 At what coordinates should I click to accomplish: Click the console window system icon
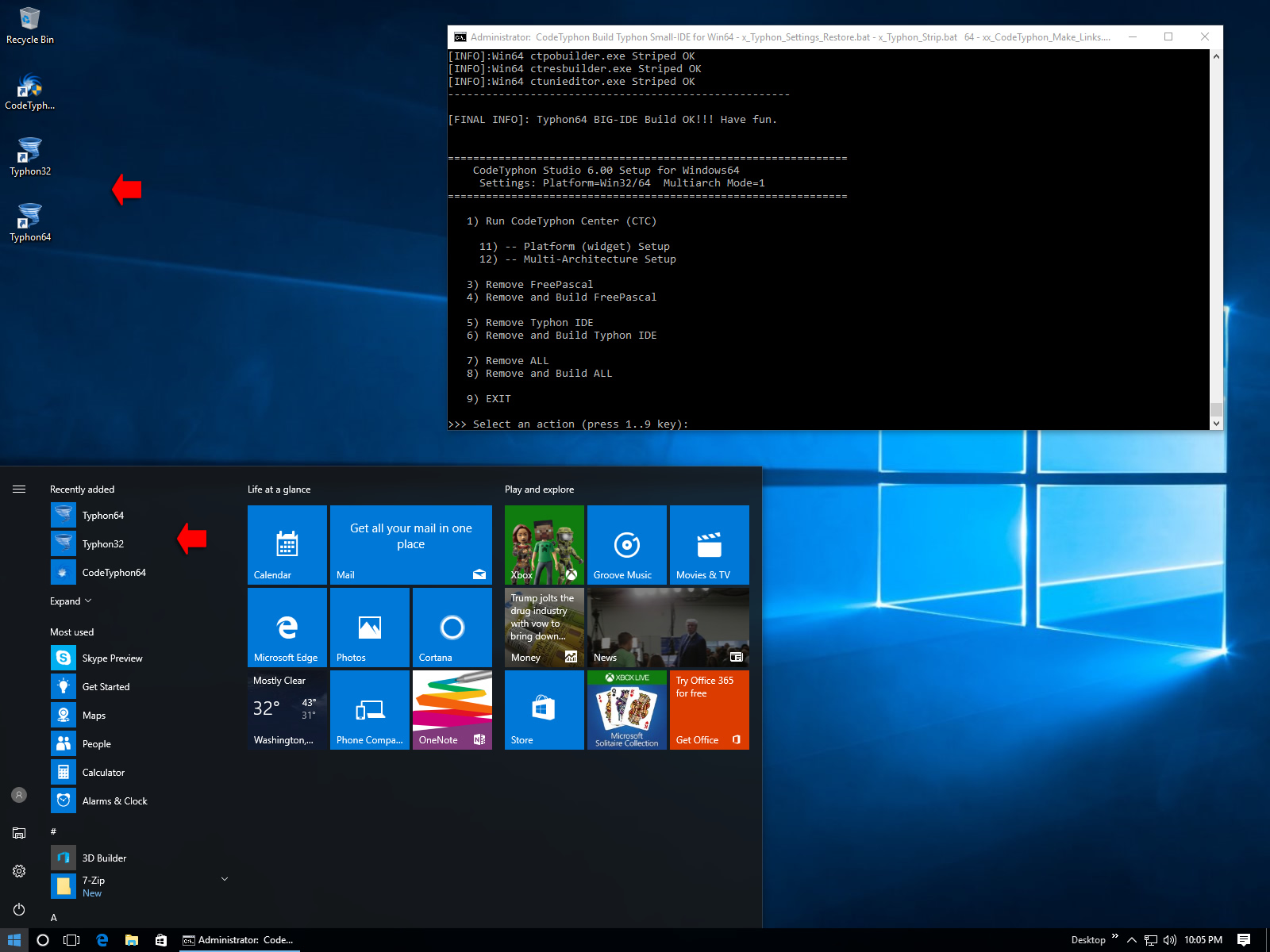tap(460, 37)
